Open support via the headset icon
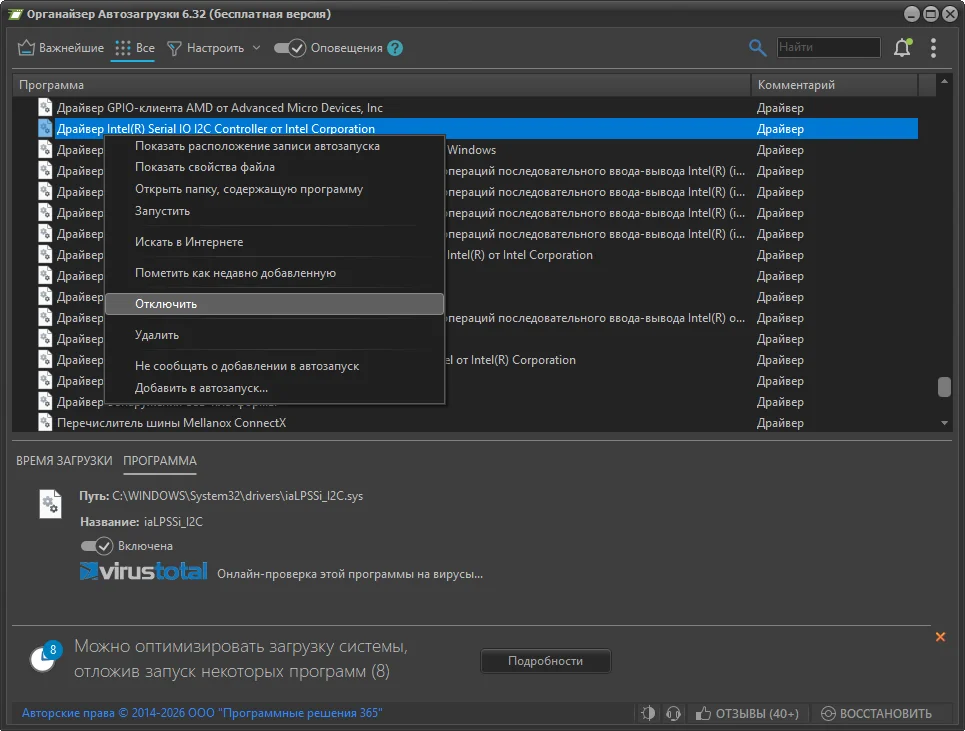Viewport: 965px width, 731px height. coord(673,713)
